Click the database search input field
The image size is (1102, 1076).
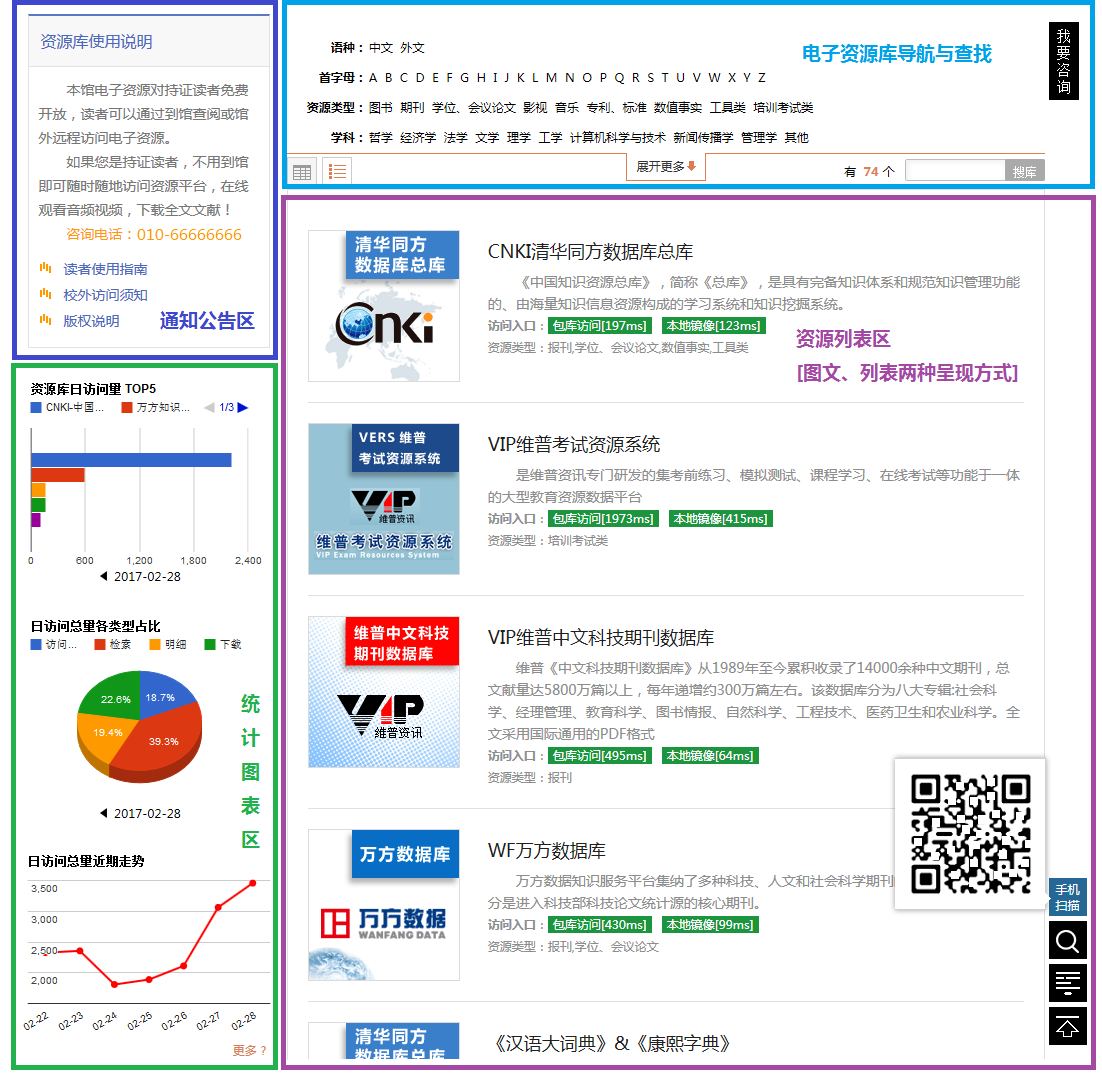click(954, 171)
